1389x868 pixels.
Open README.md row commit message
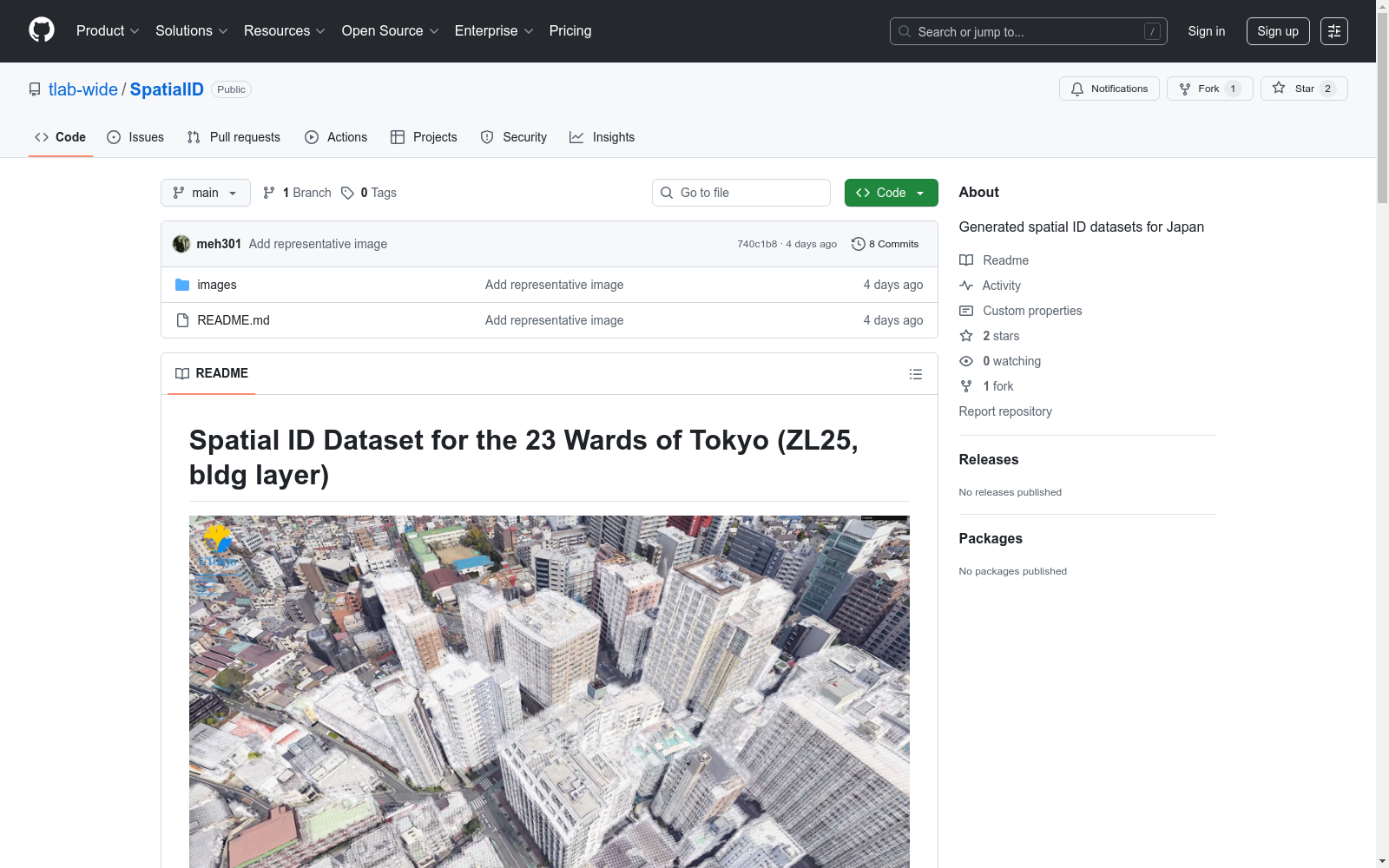click(x=554, y=320)
